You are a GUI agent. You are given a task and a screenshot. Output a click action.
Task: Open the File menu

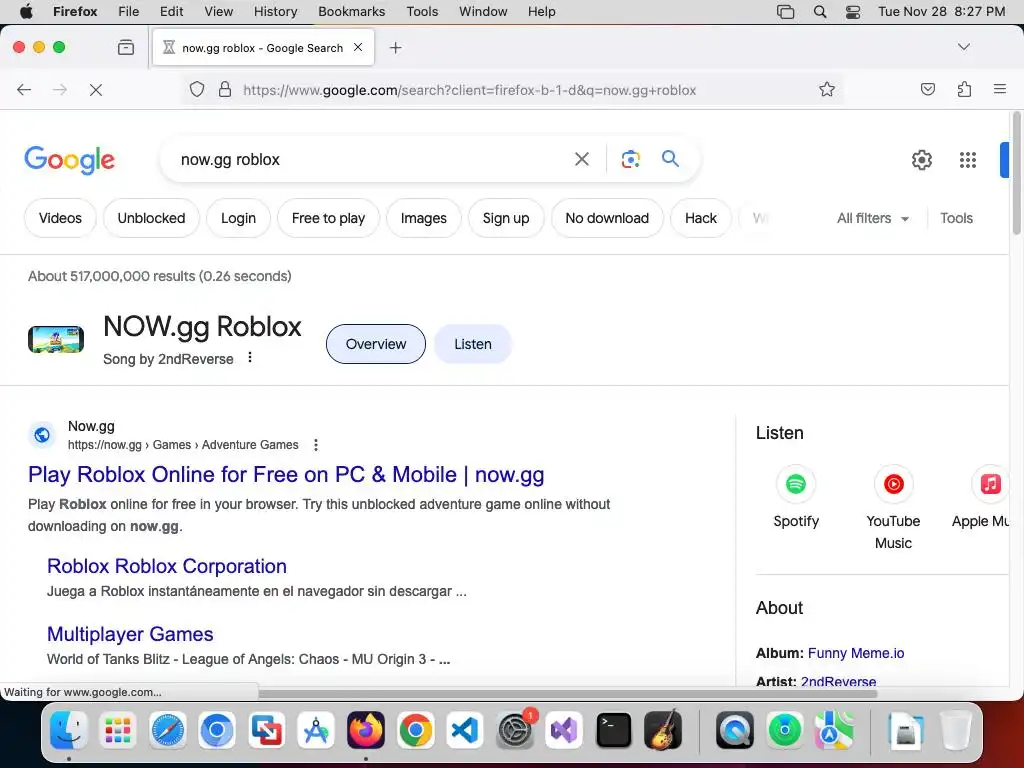click(x=129, y=12)
